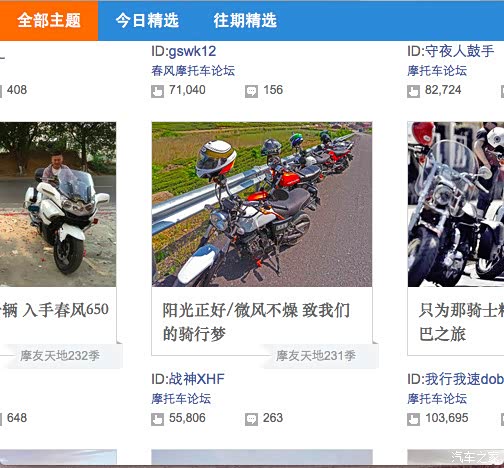Click the thumbs-up icon beside 103,695
The image size is (504, 468).
pos(413,419)
